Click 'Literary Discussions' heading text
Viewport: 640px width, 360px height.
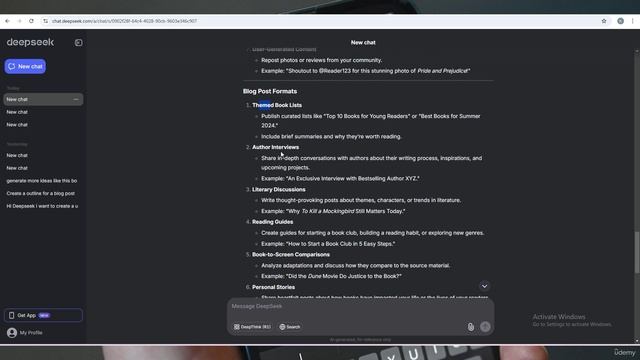pyautogui.click(x=279, y=189)
